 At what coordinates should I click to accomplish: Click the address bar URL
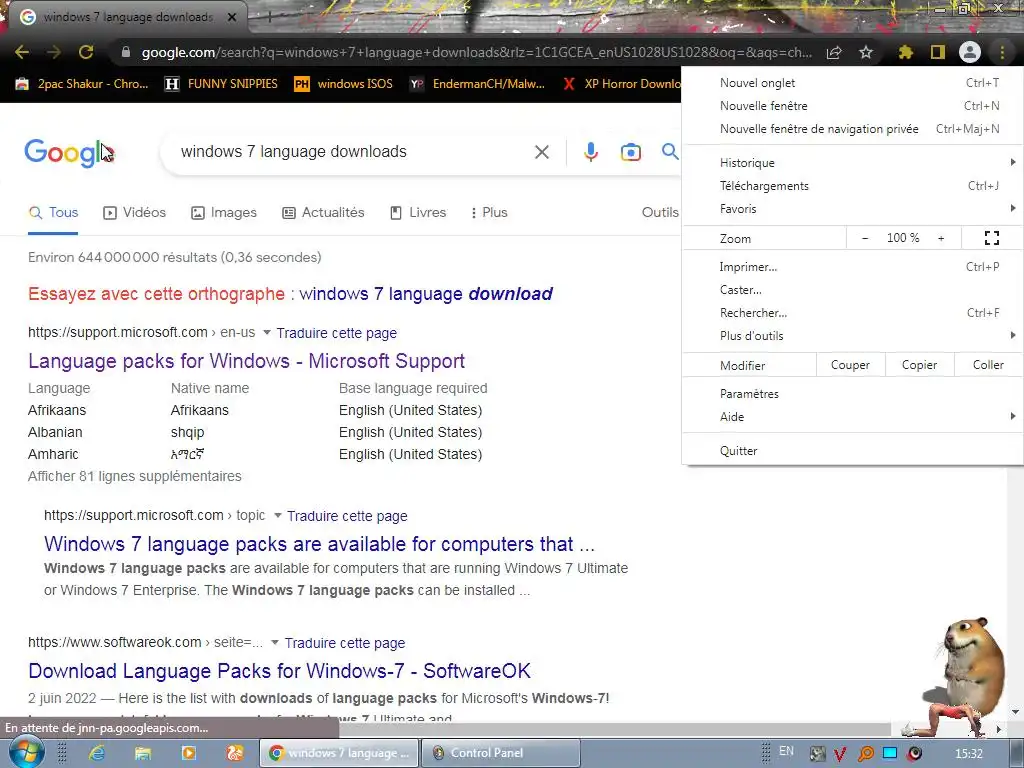coord(477,52)
